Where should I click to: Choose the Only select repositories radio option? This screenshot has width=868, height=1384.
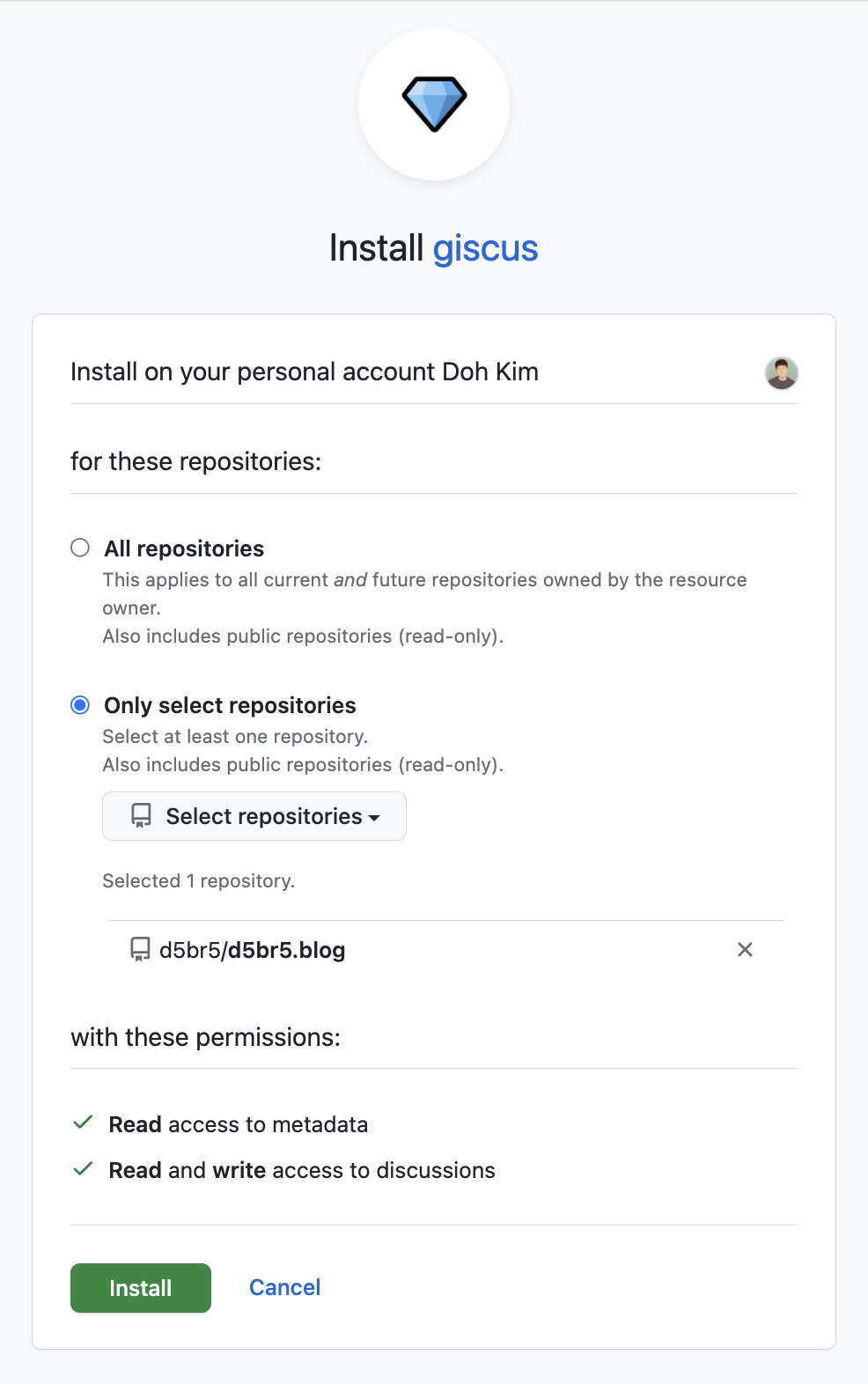point(80,704)
